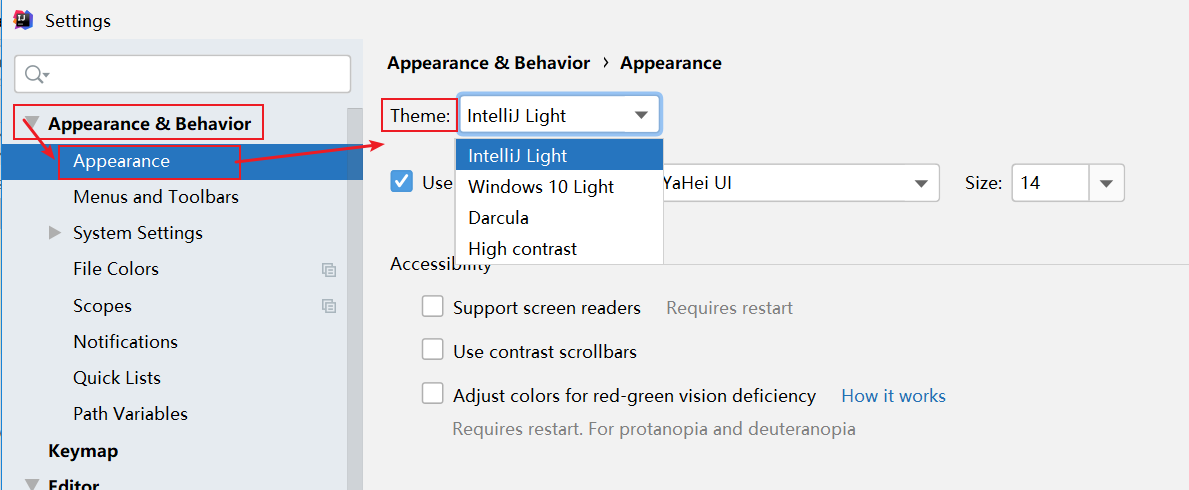The width and height of the screenshot is (1189, 490).
Task: Open the font name dropdown arrow
Action: 920,184
